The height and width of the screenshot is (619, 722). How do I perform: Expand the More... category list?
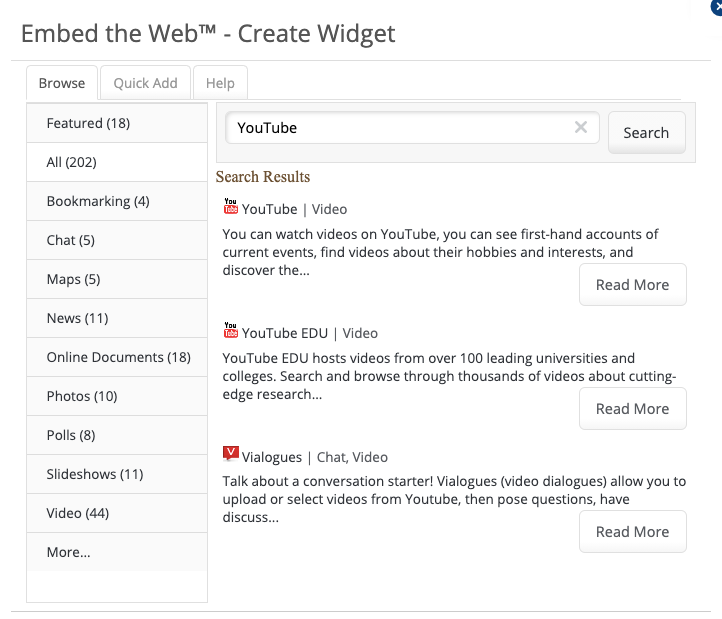pos(117,552)
